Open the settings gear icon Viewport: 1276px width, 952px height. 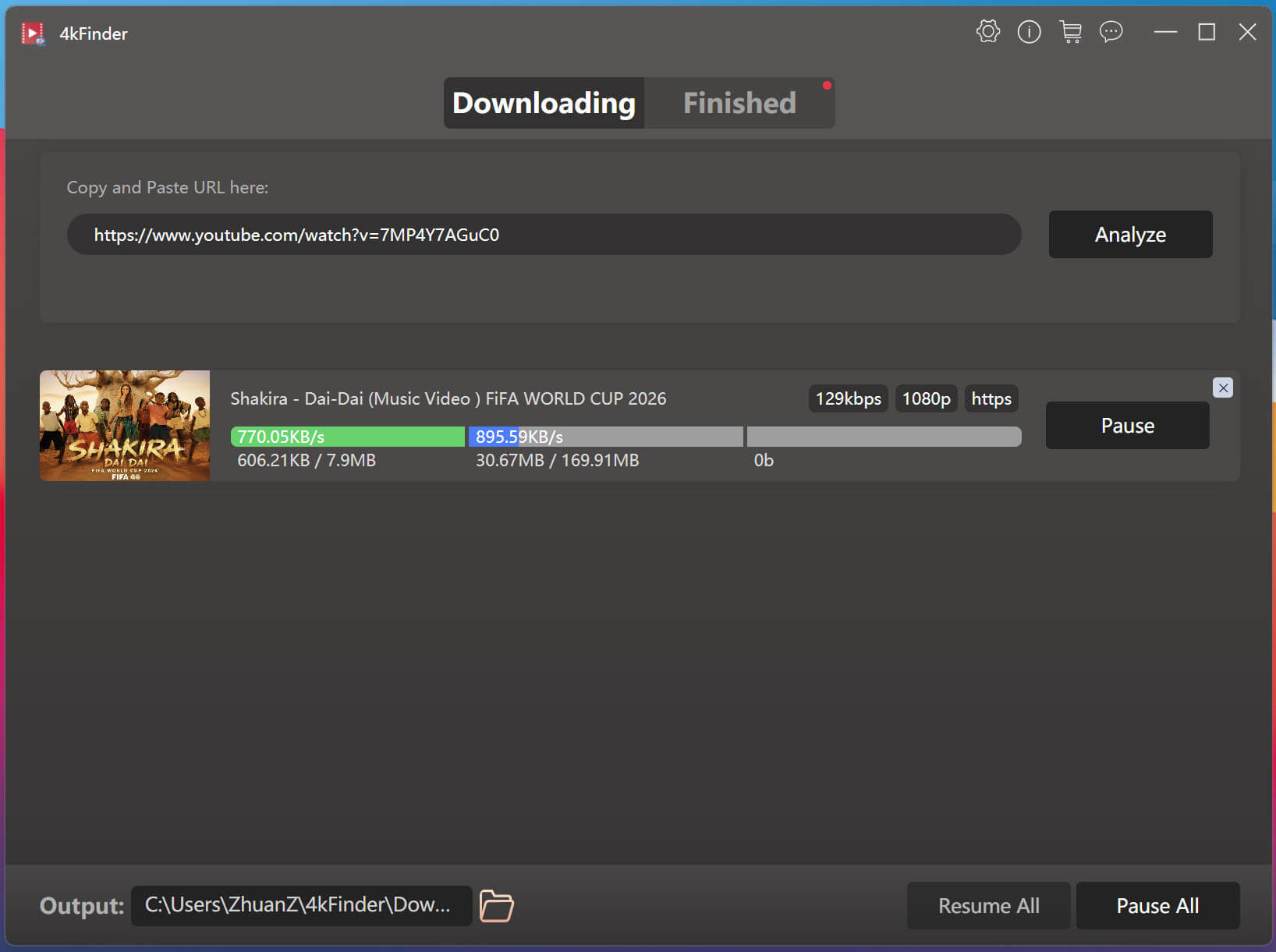coord(987,32)
